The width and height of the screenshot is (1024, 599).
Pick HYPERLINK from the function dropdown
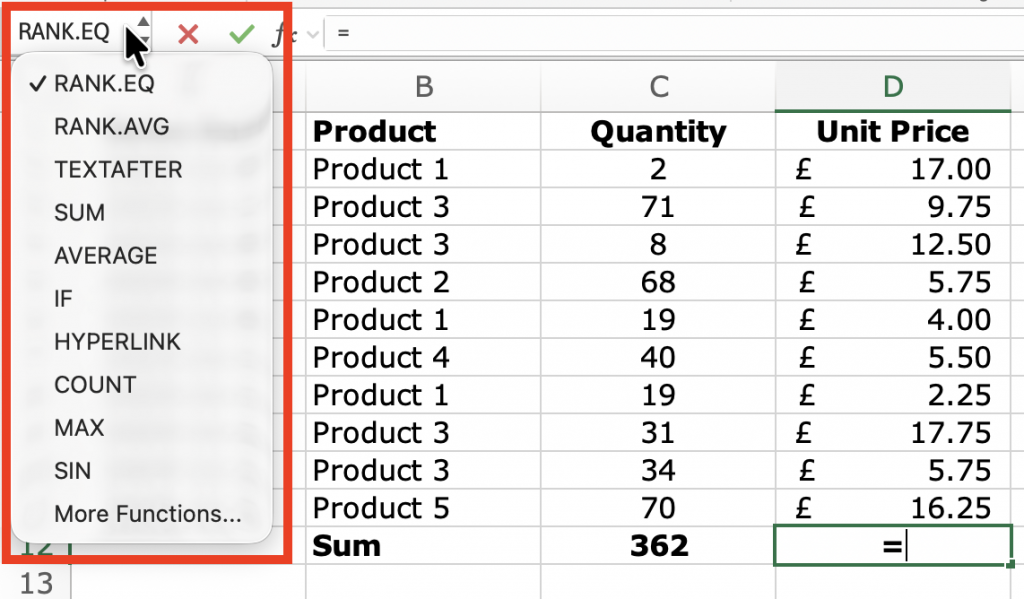click(x=117, y=342)
